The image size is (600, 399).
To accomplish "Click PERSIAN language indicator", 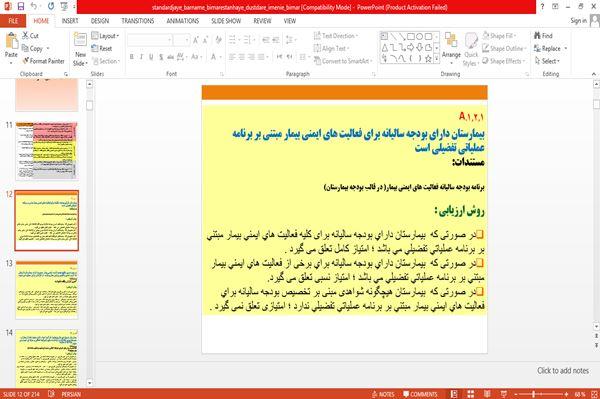I will pyautogui.click(x=71, y=394).
